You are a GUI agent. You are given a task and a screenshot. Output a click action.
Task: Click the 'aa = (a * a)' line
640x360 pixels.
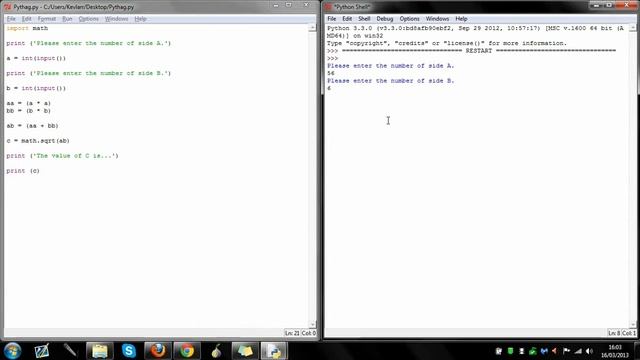[29, 103]
